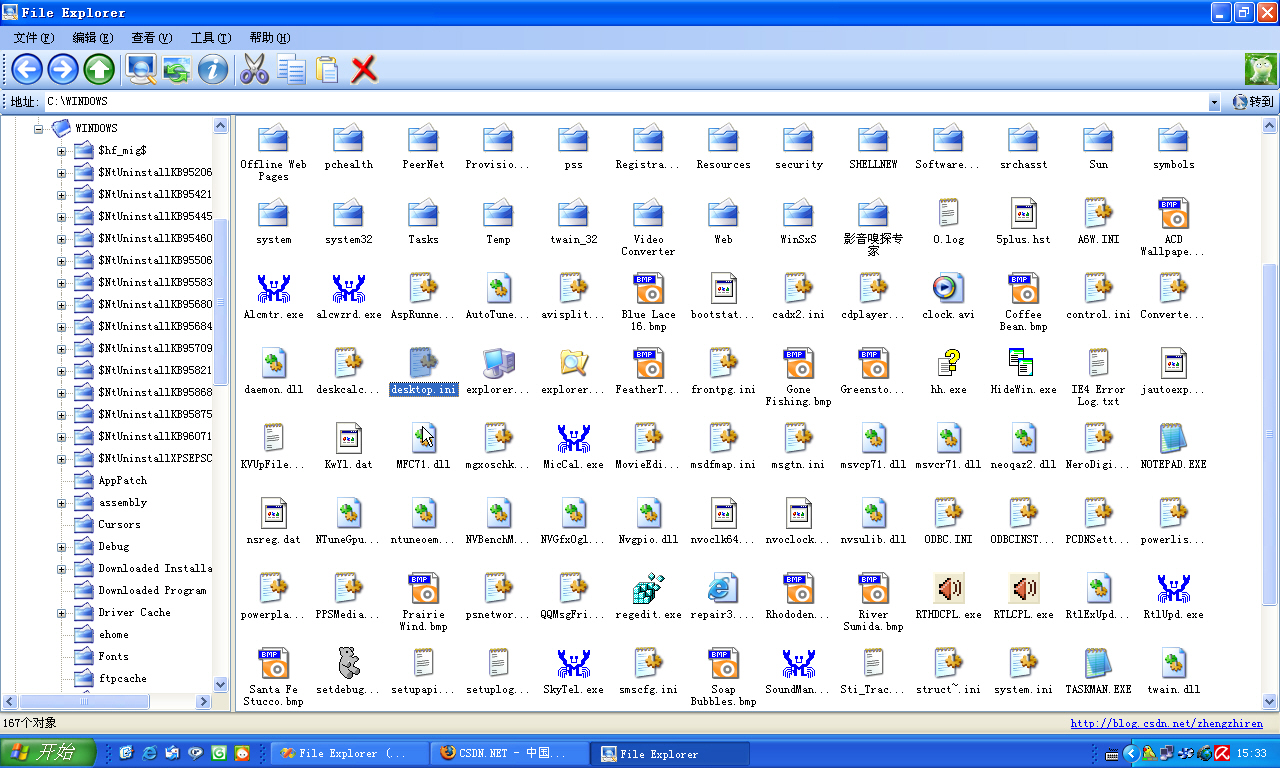Screen dimensions: 1280x768
Task: Select the 0.log file icon
Action: (x=948, y=213)
